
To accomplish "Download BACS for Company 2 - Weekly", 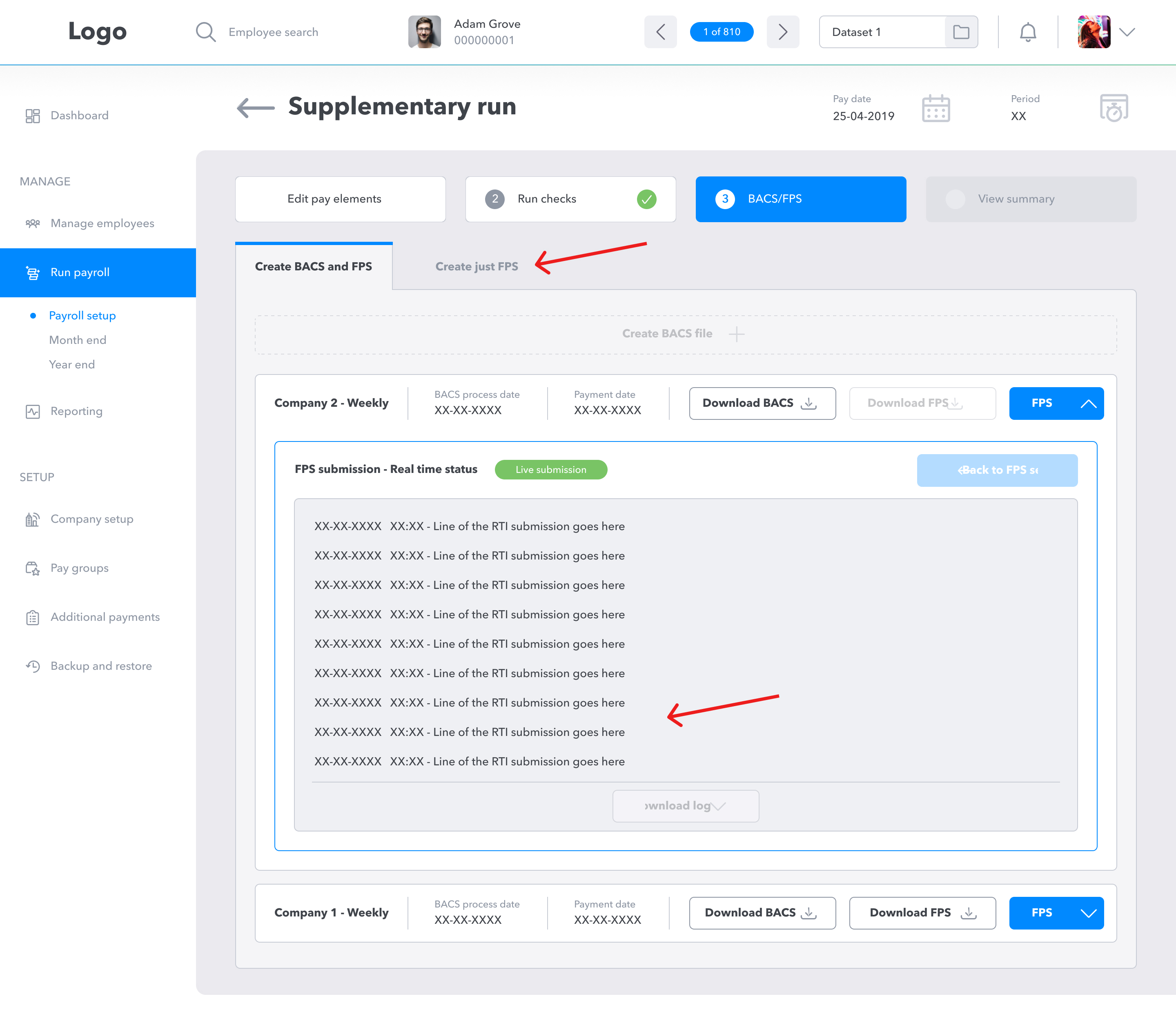I will [x=762, y=403].
